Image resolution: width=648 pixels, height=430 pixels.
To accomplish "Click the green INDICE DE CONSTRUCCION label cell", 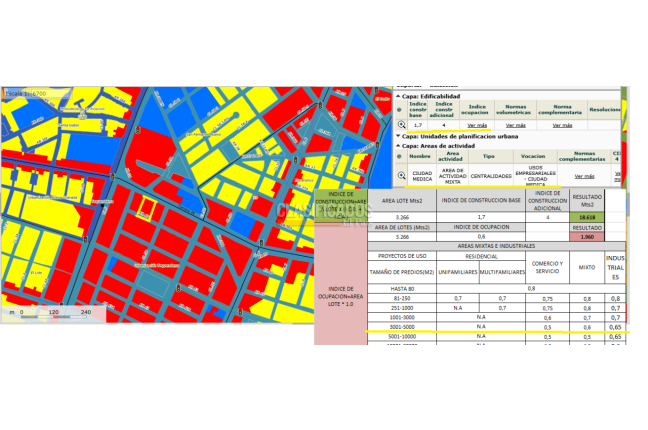I will coord(340,207).
